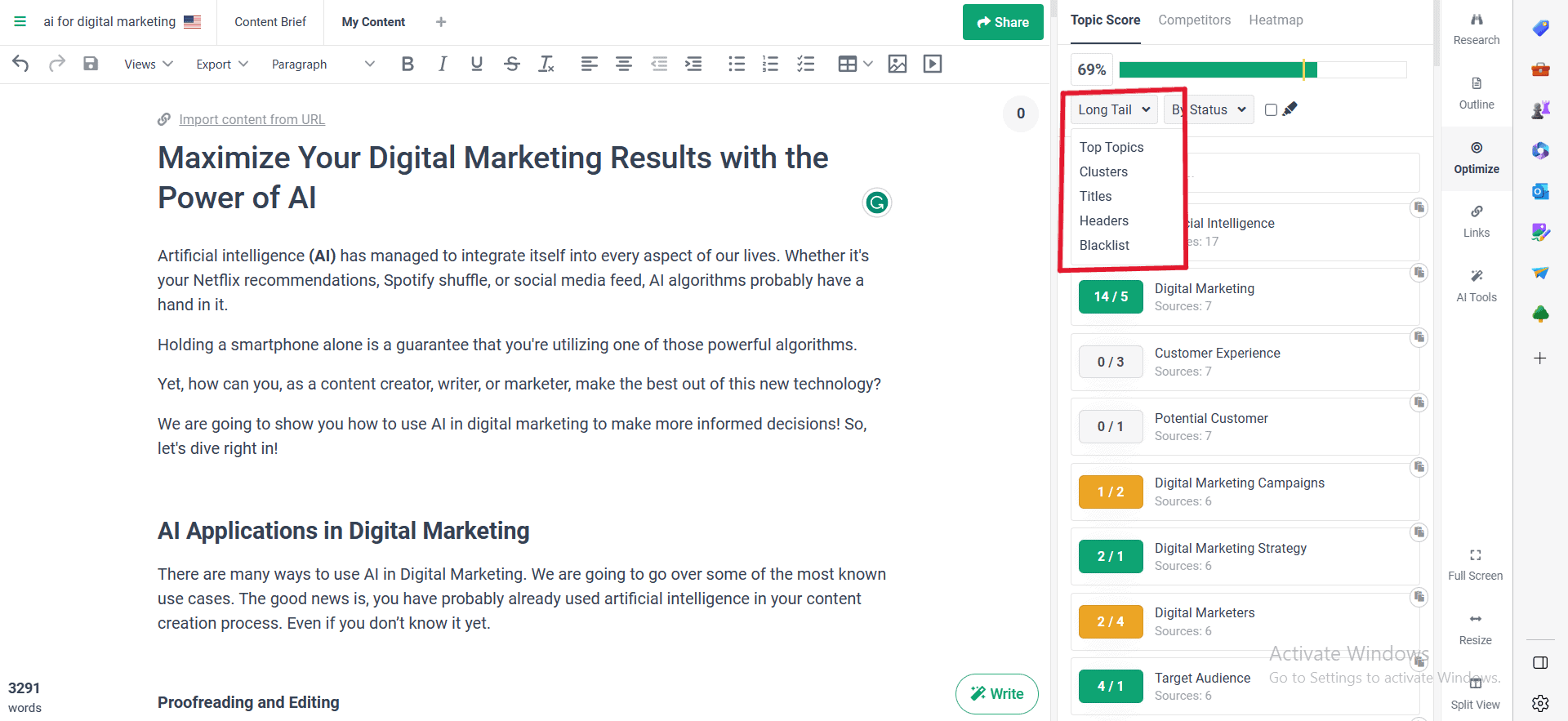Add a sidebar app with plus icon
The width and height of the screenshot is (1568, 721).
click(1540, 358)
